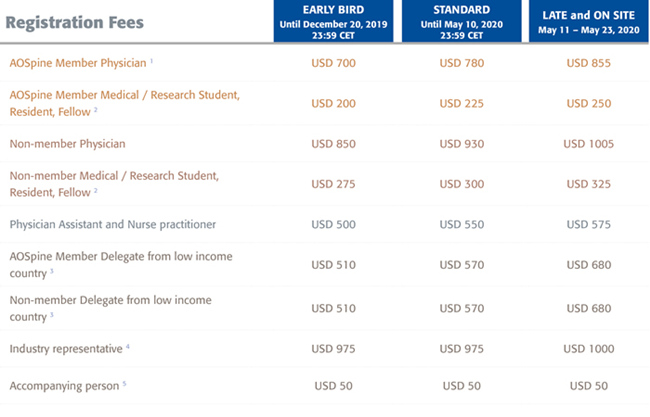Screen dimensions: 650x417
Task: Click the Late and On Site header
Action: click(589, 21)
